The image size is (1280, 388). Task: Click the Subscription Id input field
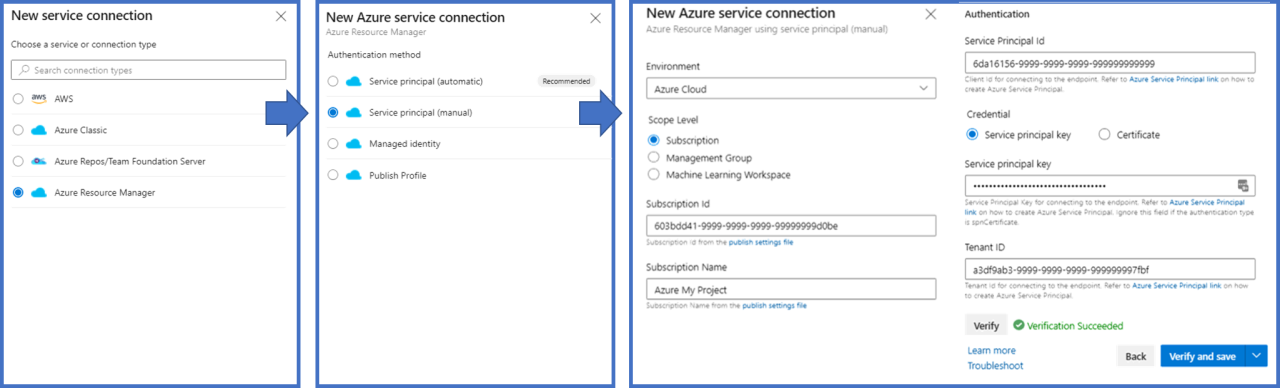[790, 226]
